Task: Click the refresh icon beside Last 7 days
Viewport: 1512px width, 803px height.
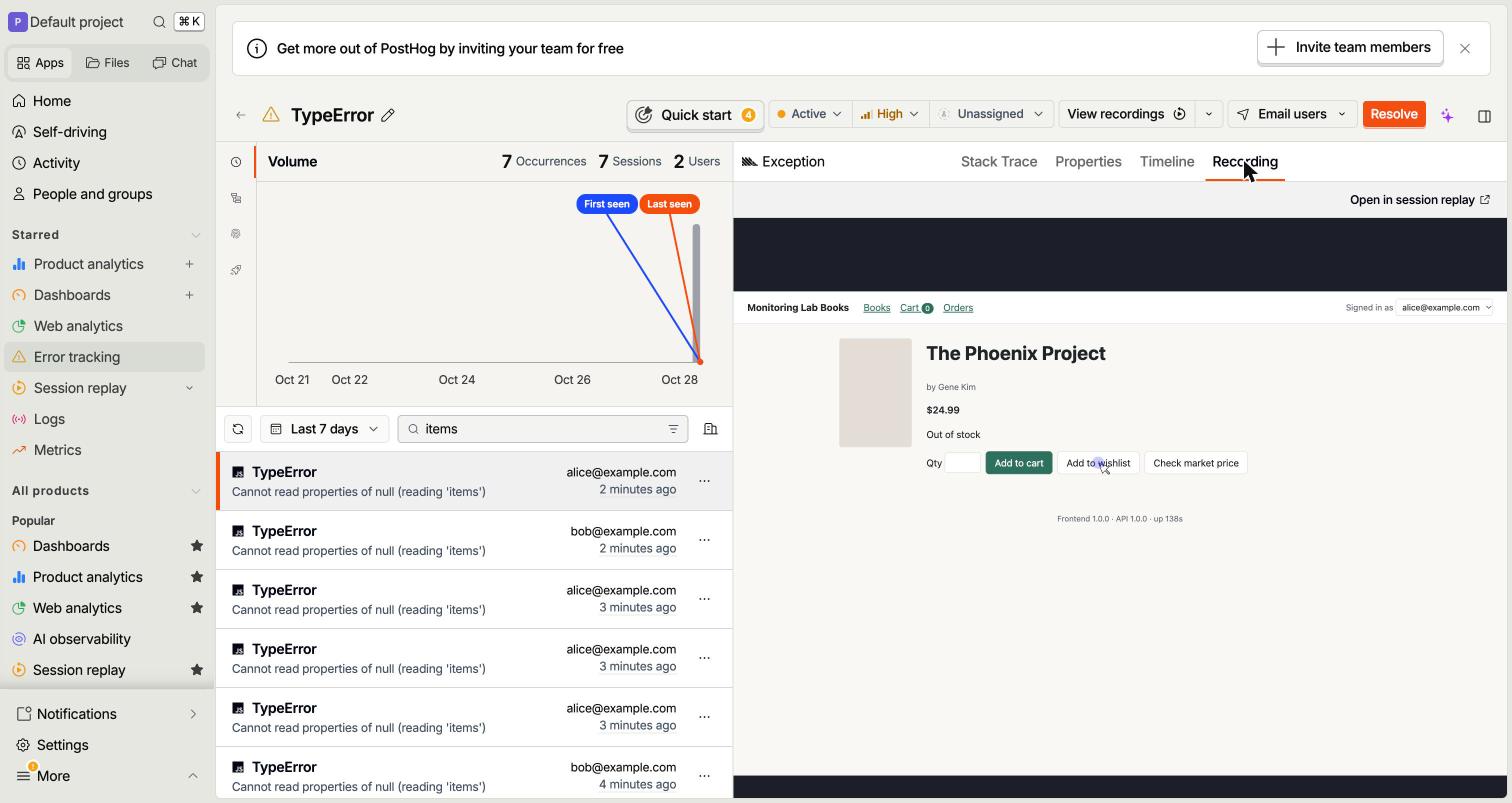Action: tap(238, 429)
